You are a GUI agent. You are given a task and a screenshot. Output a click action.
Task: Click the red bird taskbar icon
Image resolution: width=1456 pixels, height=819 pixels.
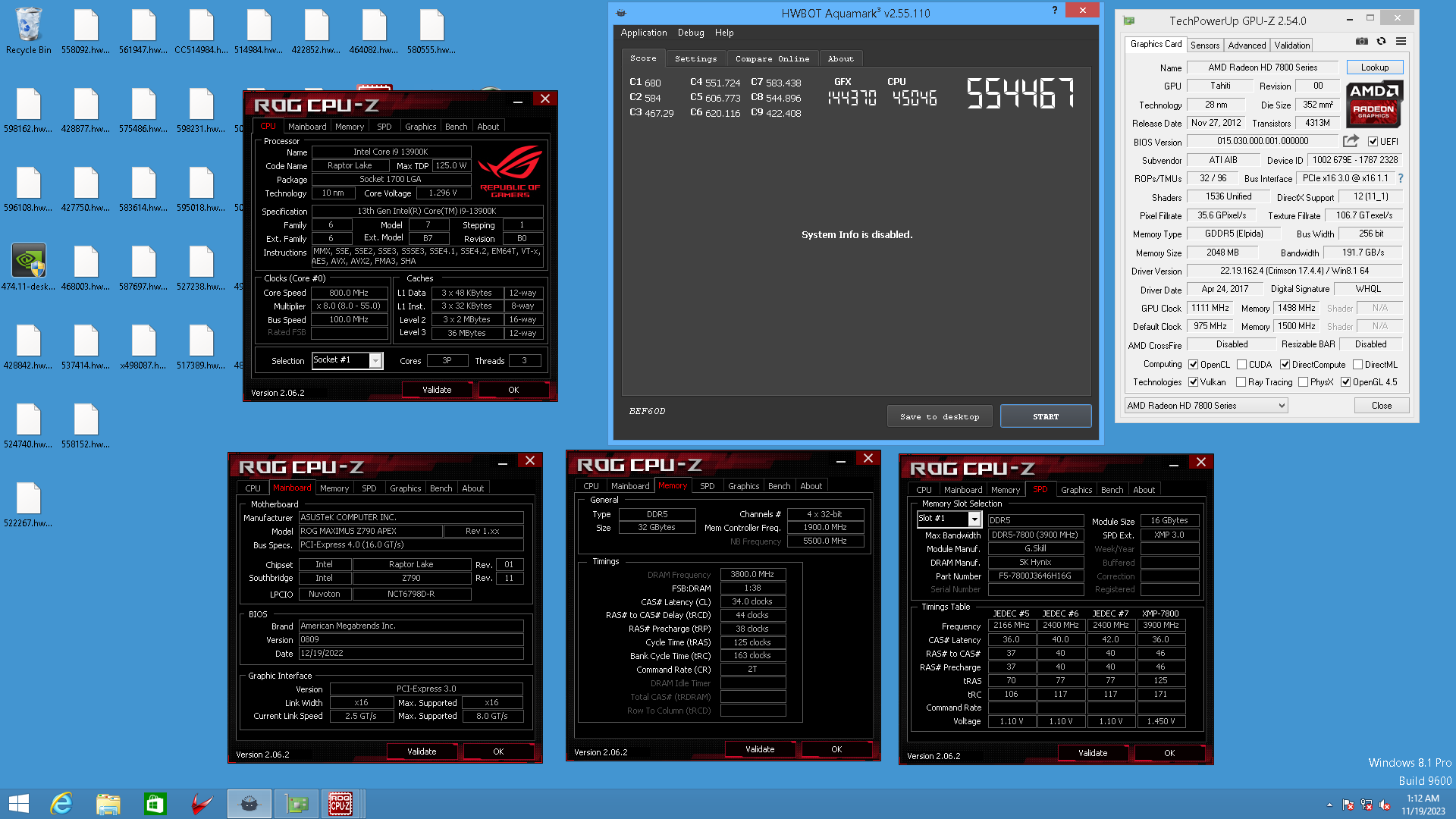tap(202, 804)
